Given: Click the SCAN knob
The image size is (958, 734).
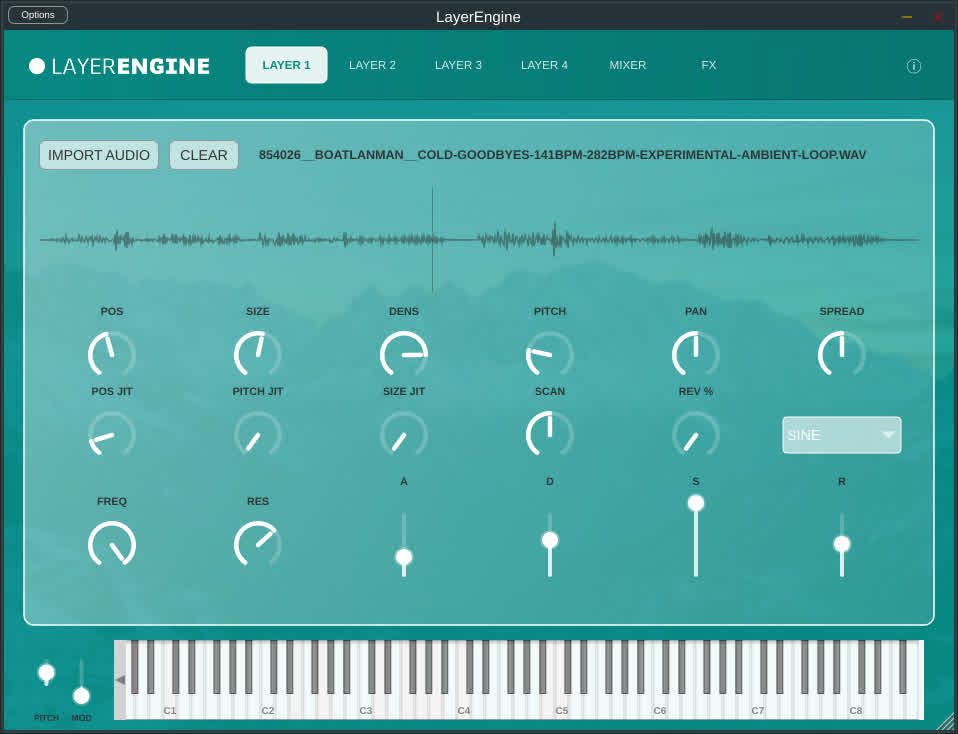Looking at the screenshot, I should point(550,434).
